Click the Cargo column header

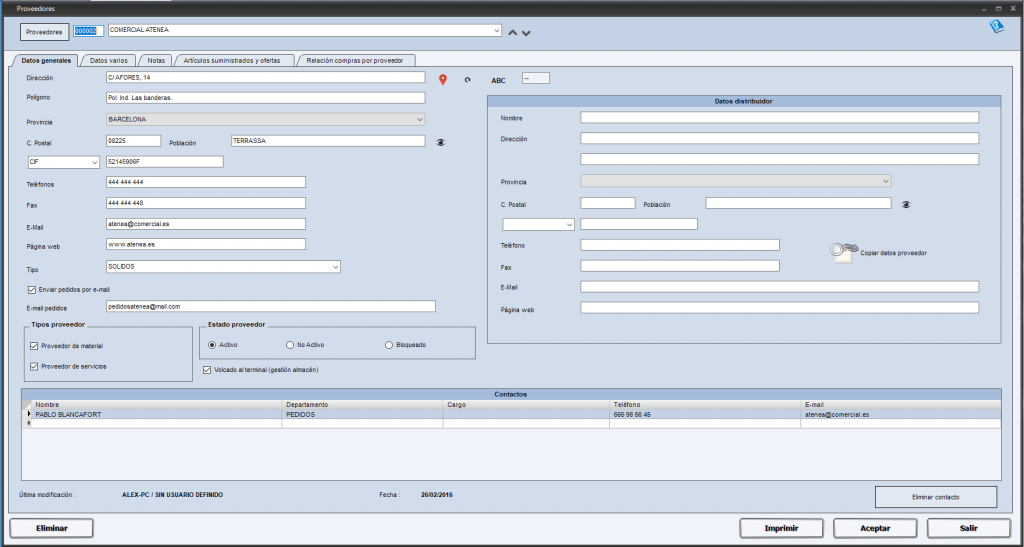tap(526, 405)
